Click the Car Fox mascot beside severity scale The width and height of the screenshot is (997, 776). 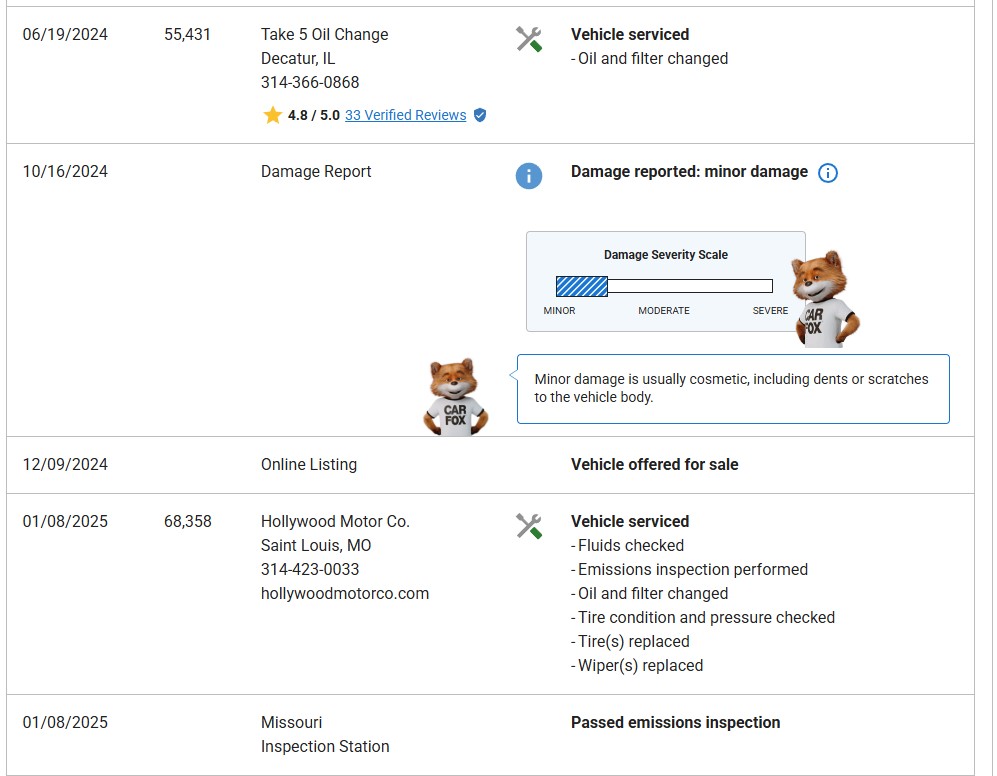[x=825, y=299]
